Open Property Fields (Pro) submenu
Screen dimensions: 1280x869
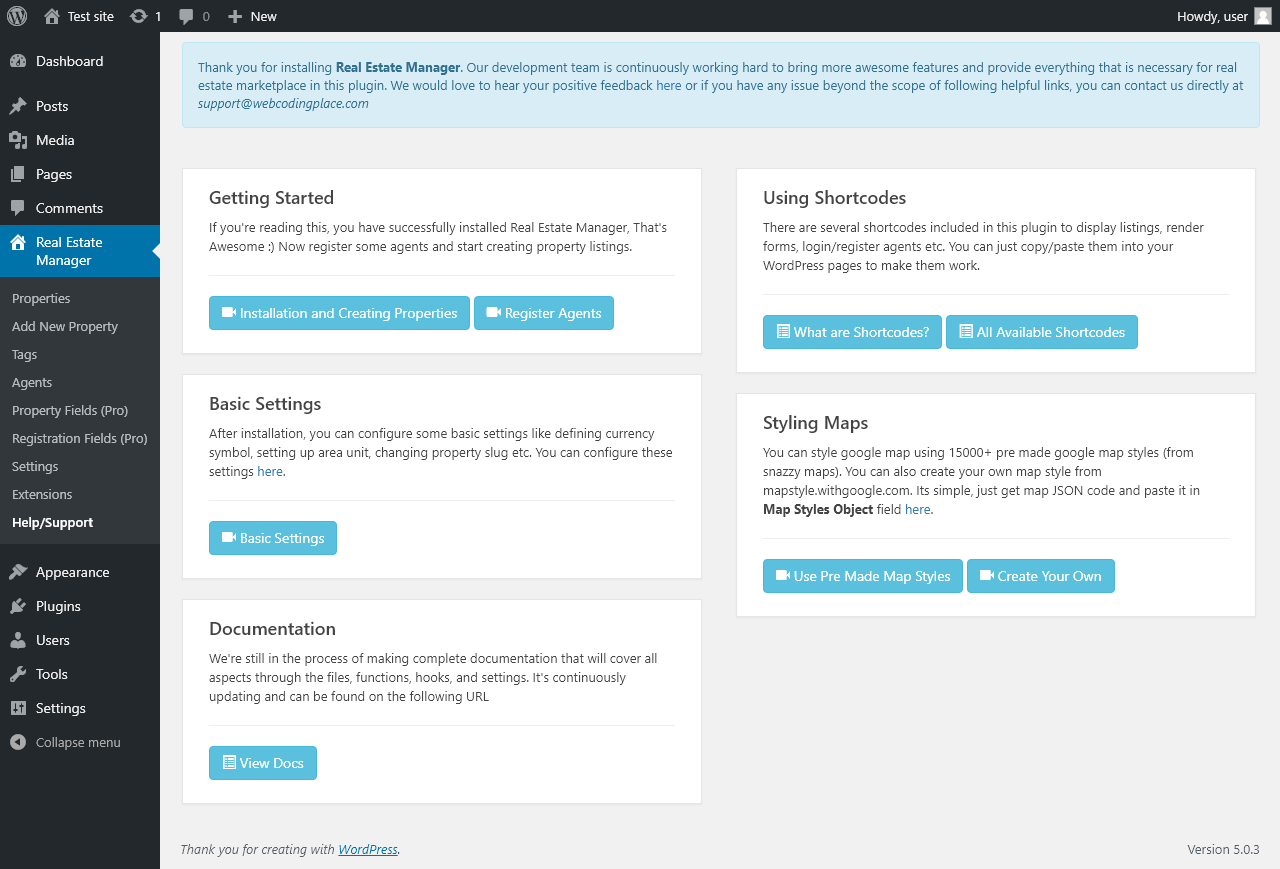point(70,410)
